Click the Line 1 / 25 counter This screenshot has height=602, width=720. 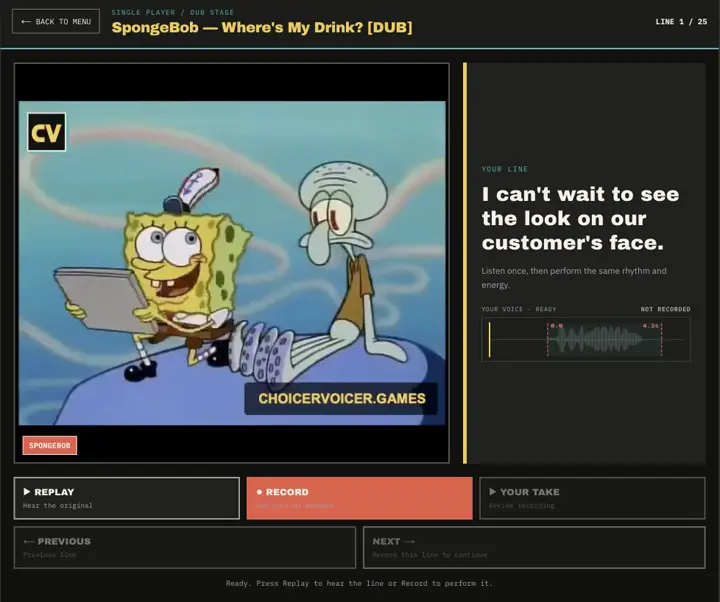pyautogui.click(x=681, y=22)
